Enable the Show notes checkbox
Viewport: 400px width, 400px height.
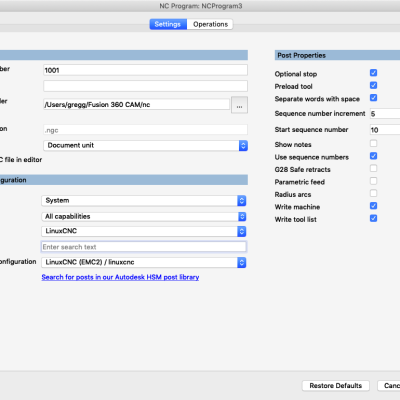pyautogui.click(x=373, y=143)
